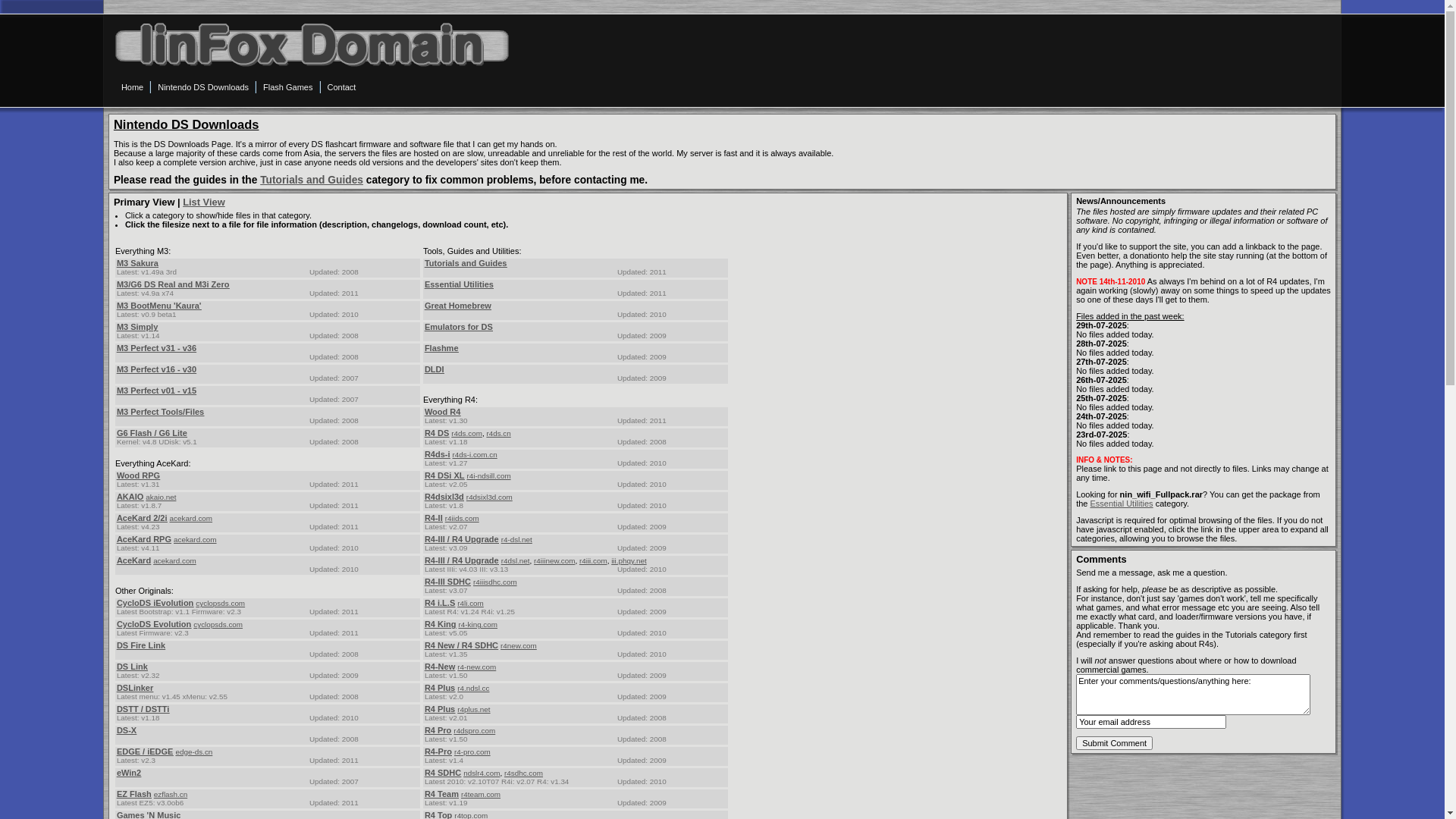Visit the akaio.net link

pos(161,497)
